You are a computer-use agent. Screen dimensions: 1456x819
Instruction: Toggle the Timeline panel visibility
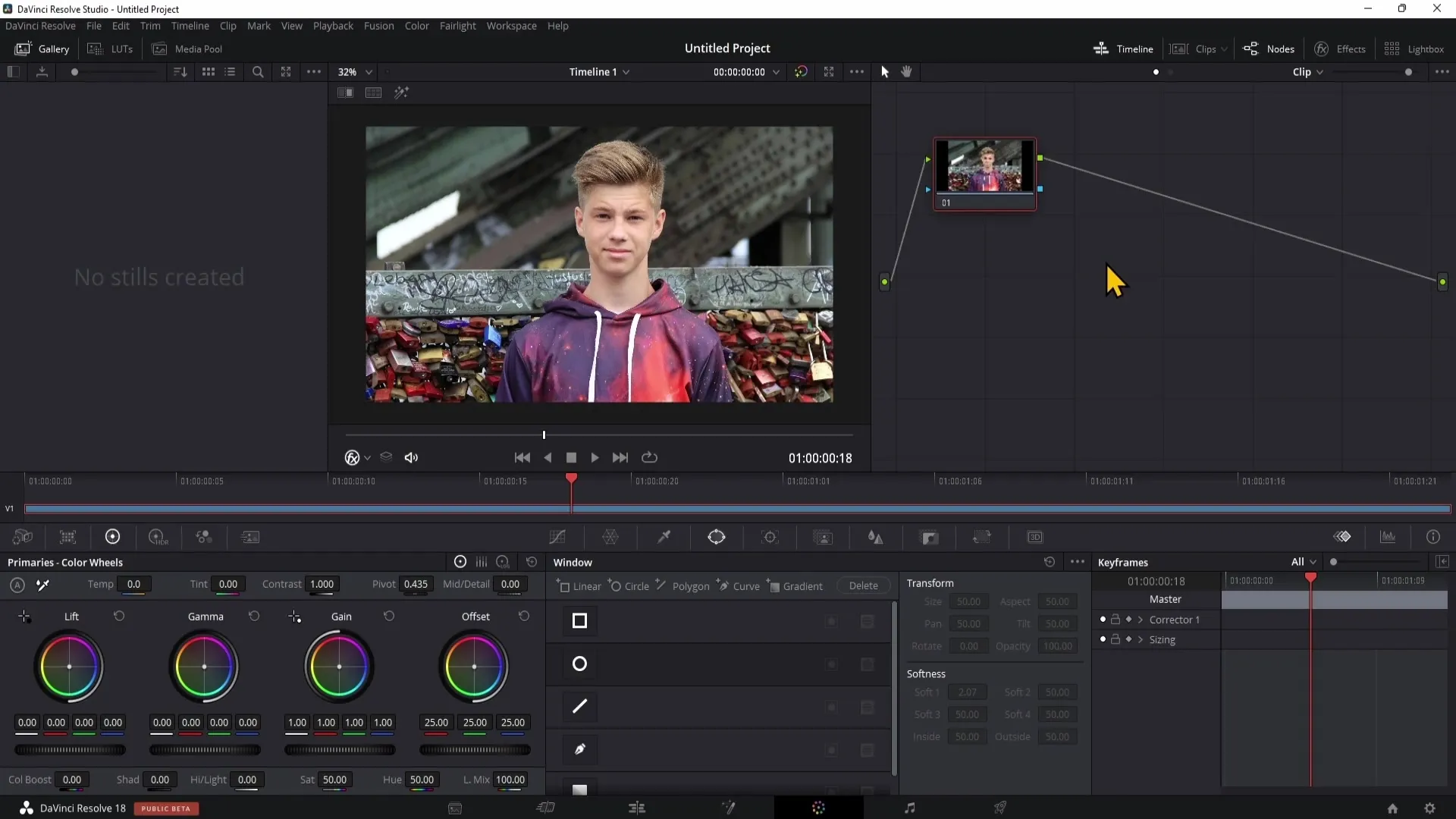pos(1123,49)
